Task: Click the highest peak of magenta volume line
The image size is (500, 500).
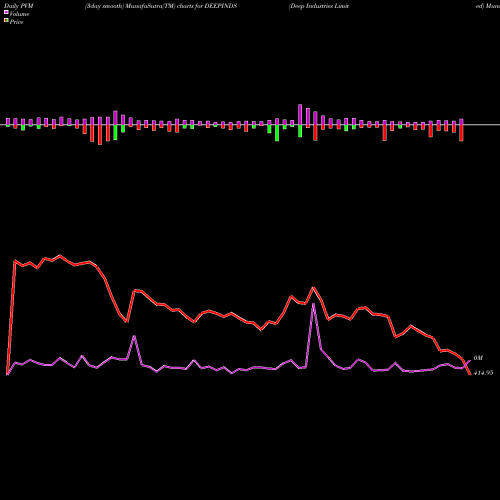Action: (313, 304)
